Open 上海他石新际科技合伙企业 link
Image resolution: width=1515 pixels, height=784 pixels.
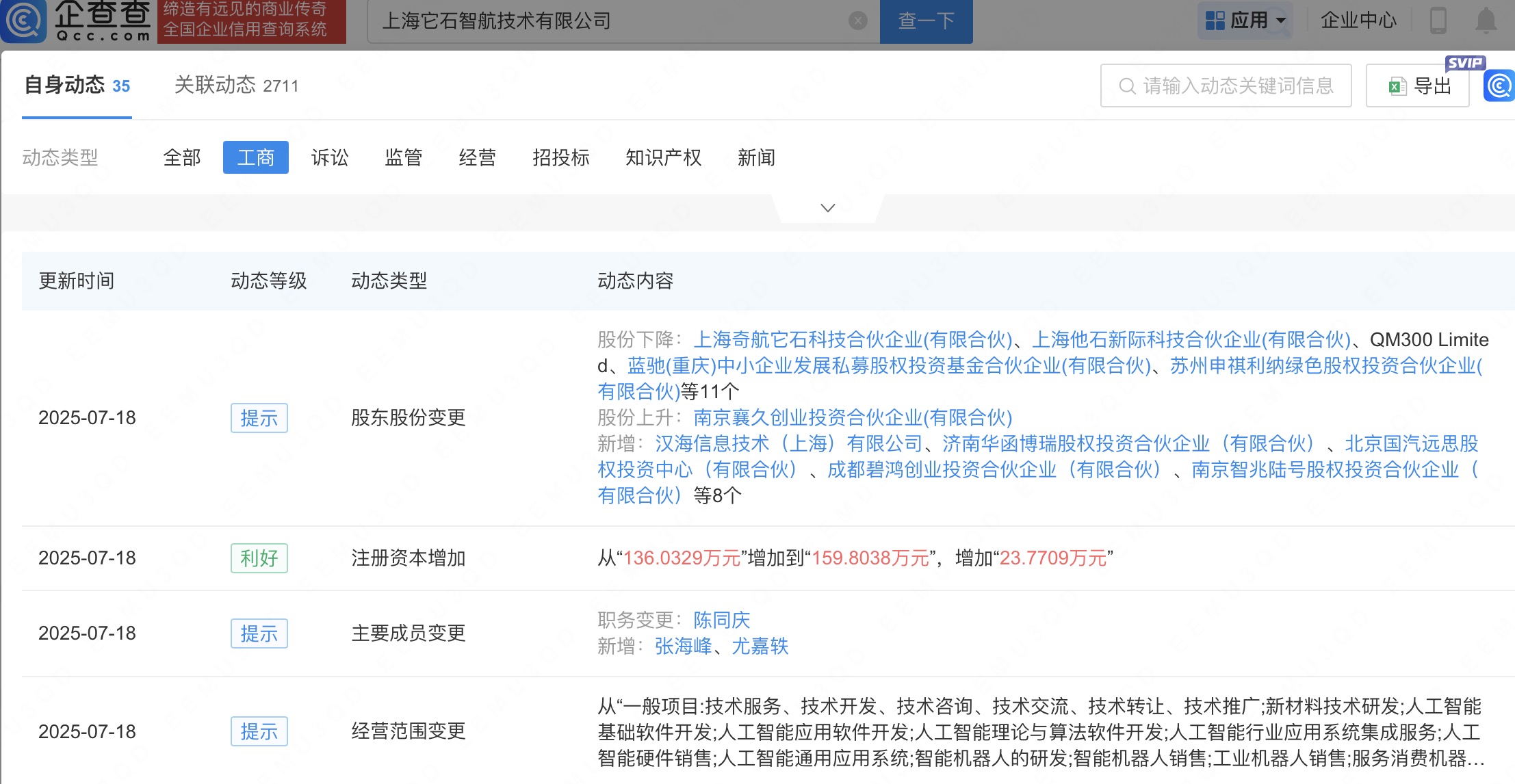point(1191,340)
